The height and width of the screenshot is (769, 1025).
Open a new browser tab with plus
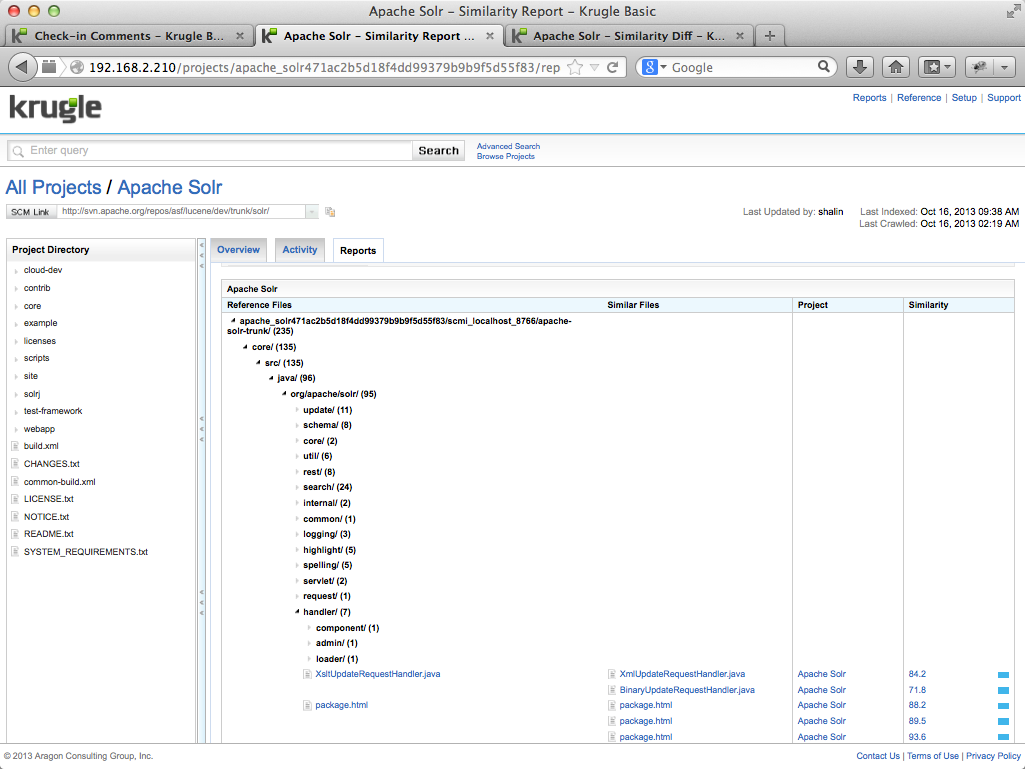[769, 36]
